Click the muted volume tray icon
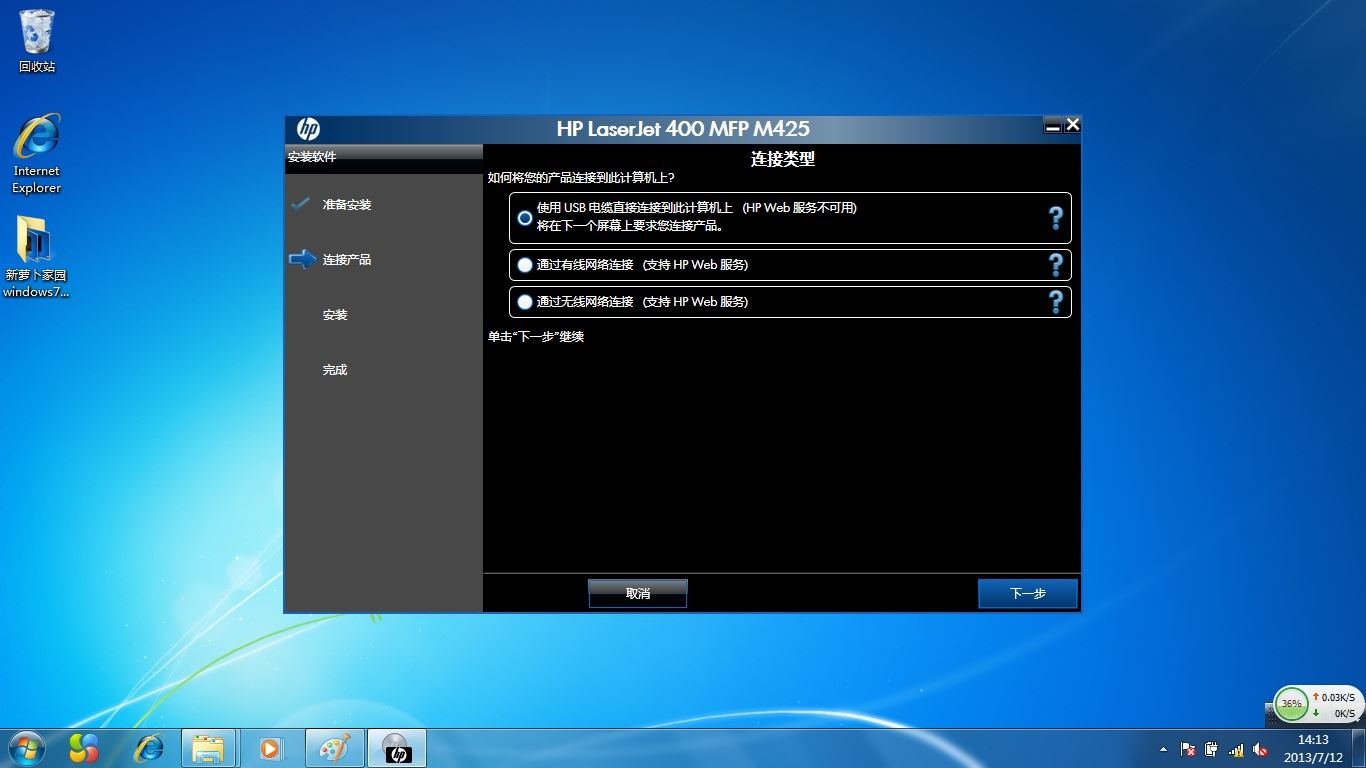The height and width of the screenshot is (768, 1366). [x=1260, y=749]
